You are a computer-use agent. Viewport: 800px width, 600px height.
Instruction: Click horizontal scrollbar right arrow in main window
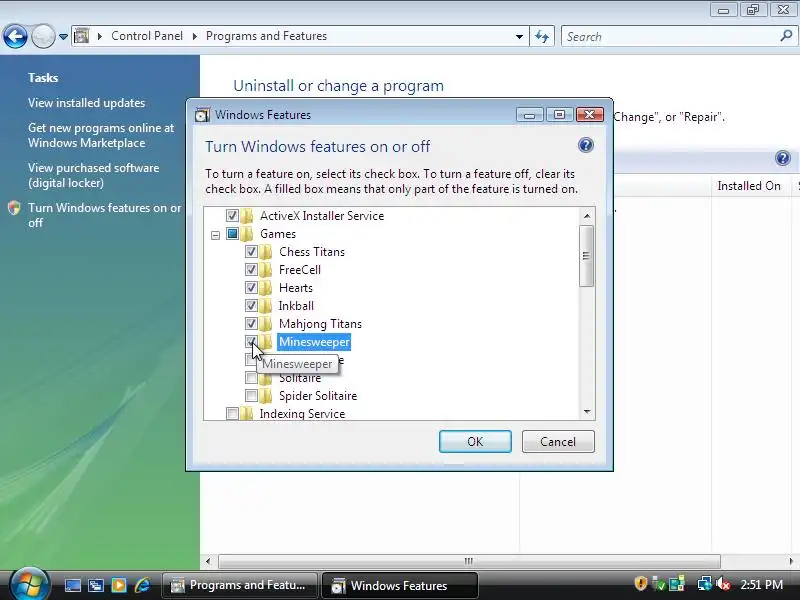(791, 561)
